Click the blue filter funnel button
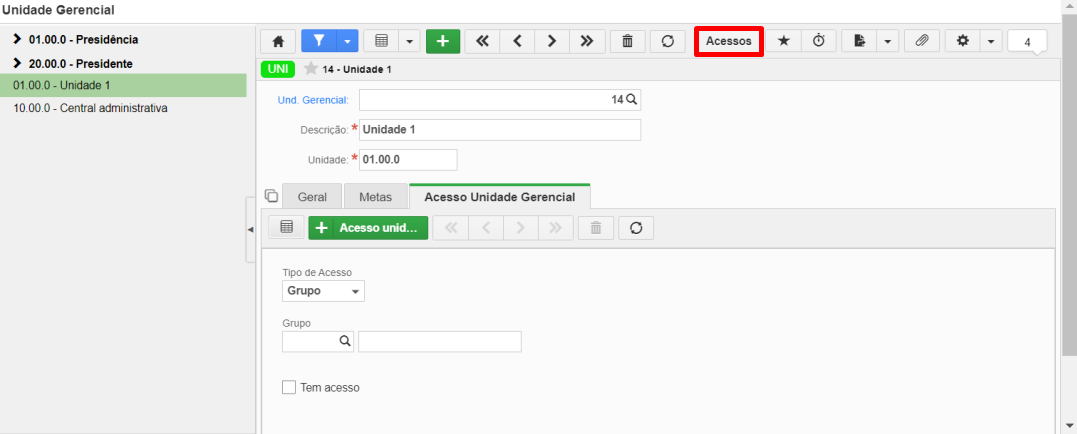This screenshot has width=1077, height=434. coord(319,41)
